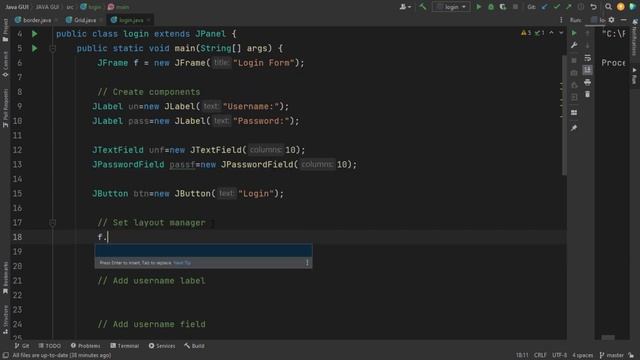Update project via Git blue arrow
Image resolution: width=640 pixels, height=360 pixels.
tap(544, 7)
